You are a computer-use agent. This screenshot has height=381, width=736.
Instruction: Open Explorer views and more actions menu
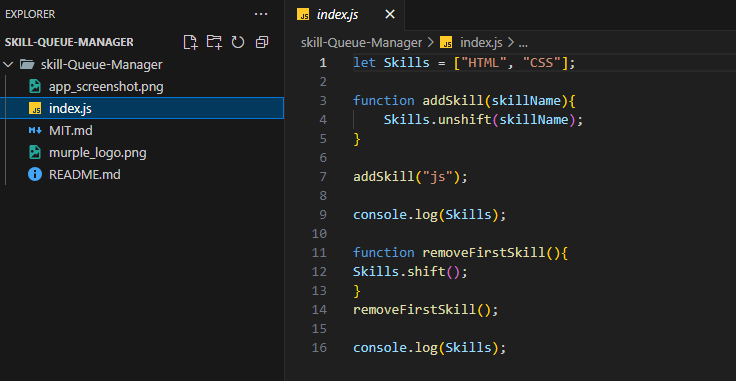click(261, 14)
